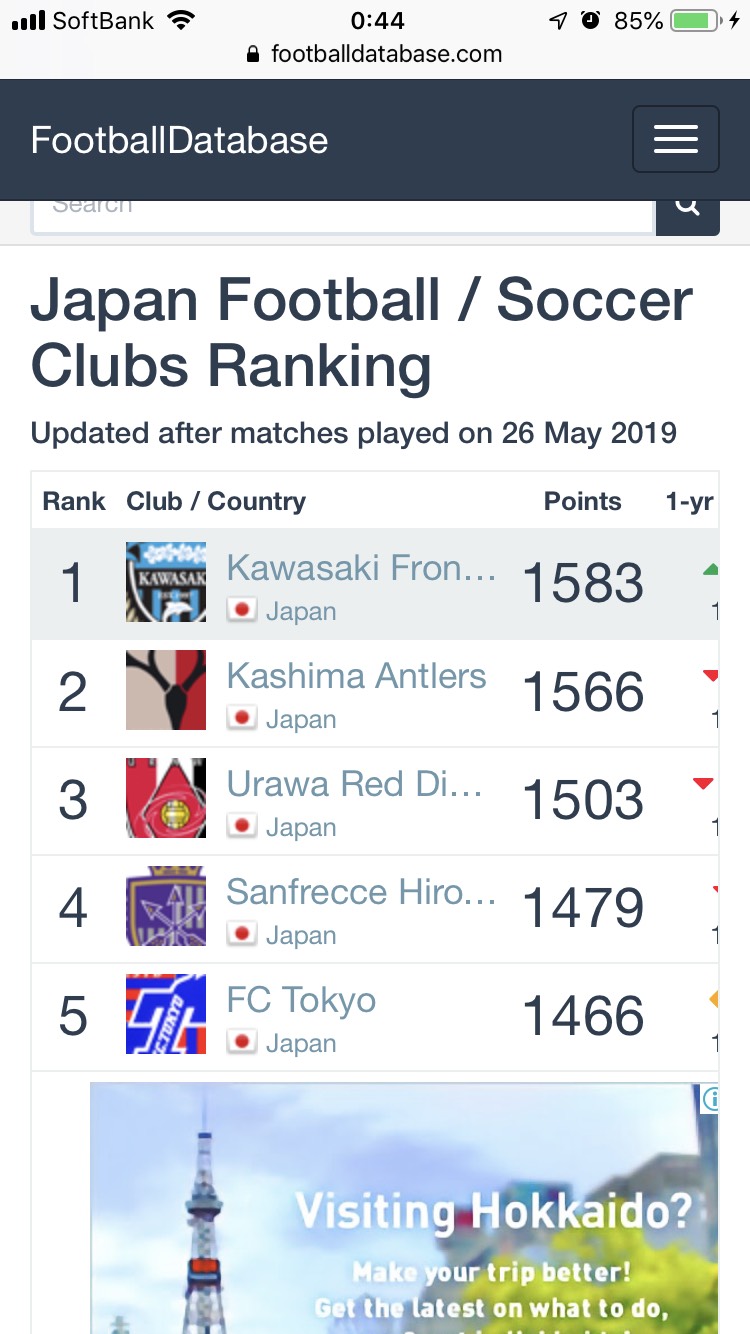The width and height of the screenshot is (750, 1334).
Task: Tap the FC Tokyo club crest
Action: tap(166, 1014)
